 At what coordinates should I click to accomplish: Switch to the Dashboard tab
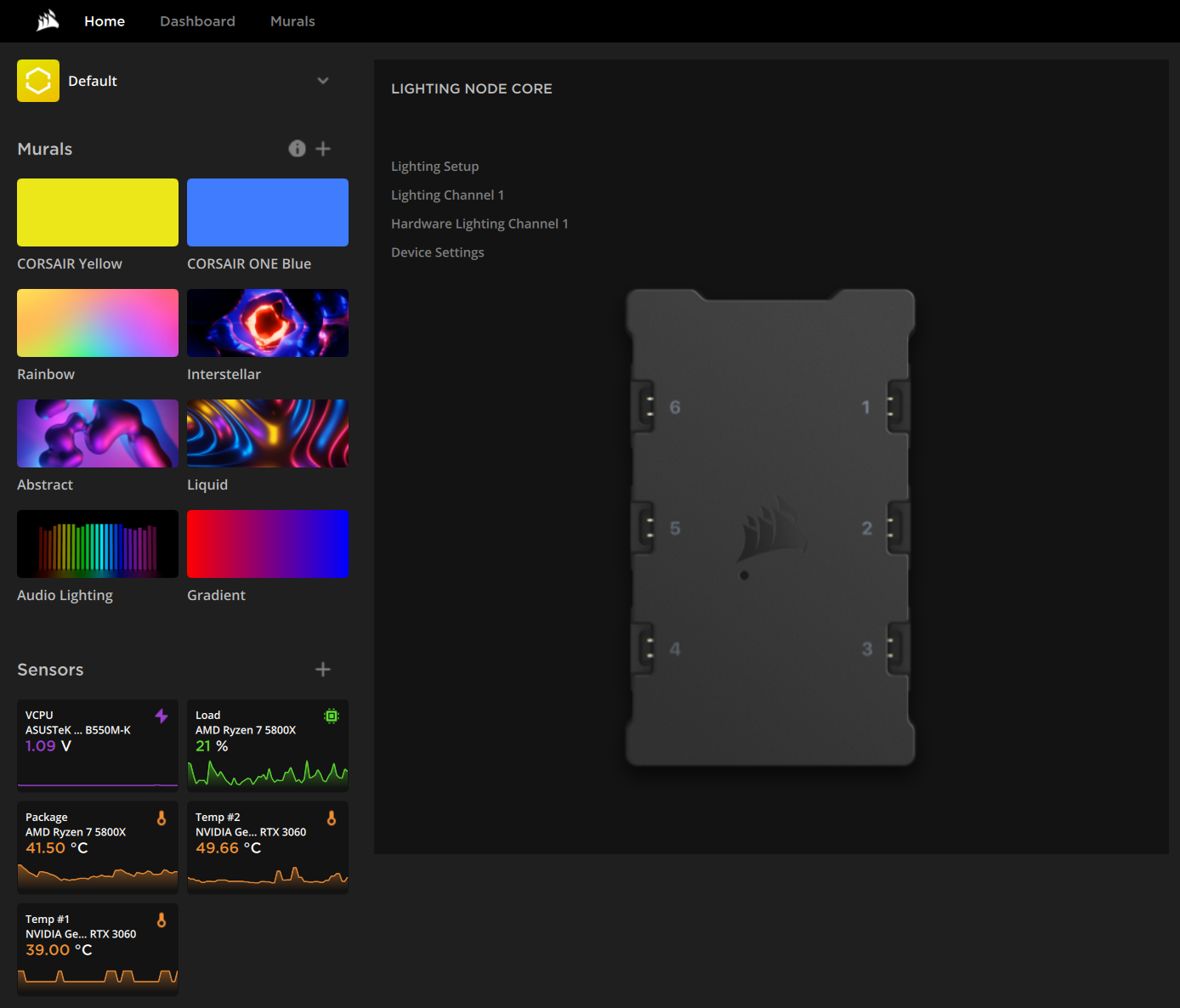pos(197,21)
